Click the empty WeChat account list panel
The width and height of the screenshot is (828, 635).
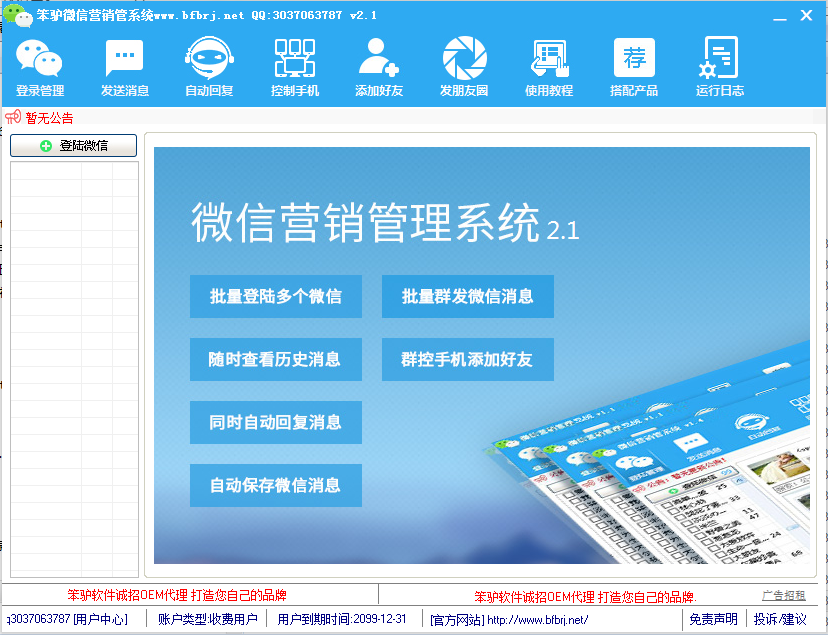pos(74,369)
